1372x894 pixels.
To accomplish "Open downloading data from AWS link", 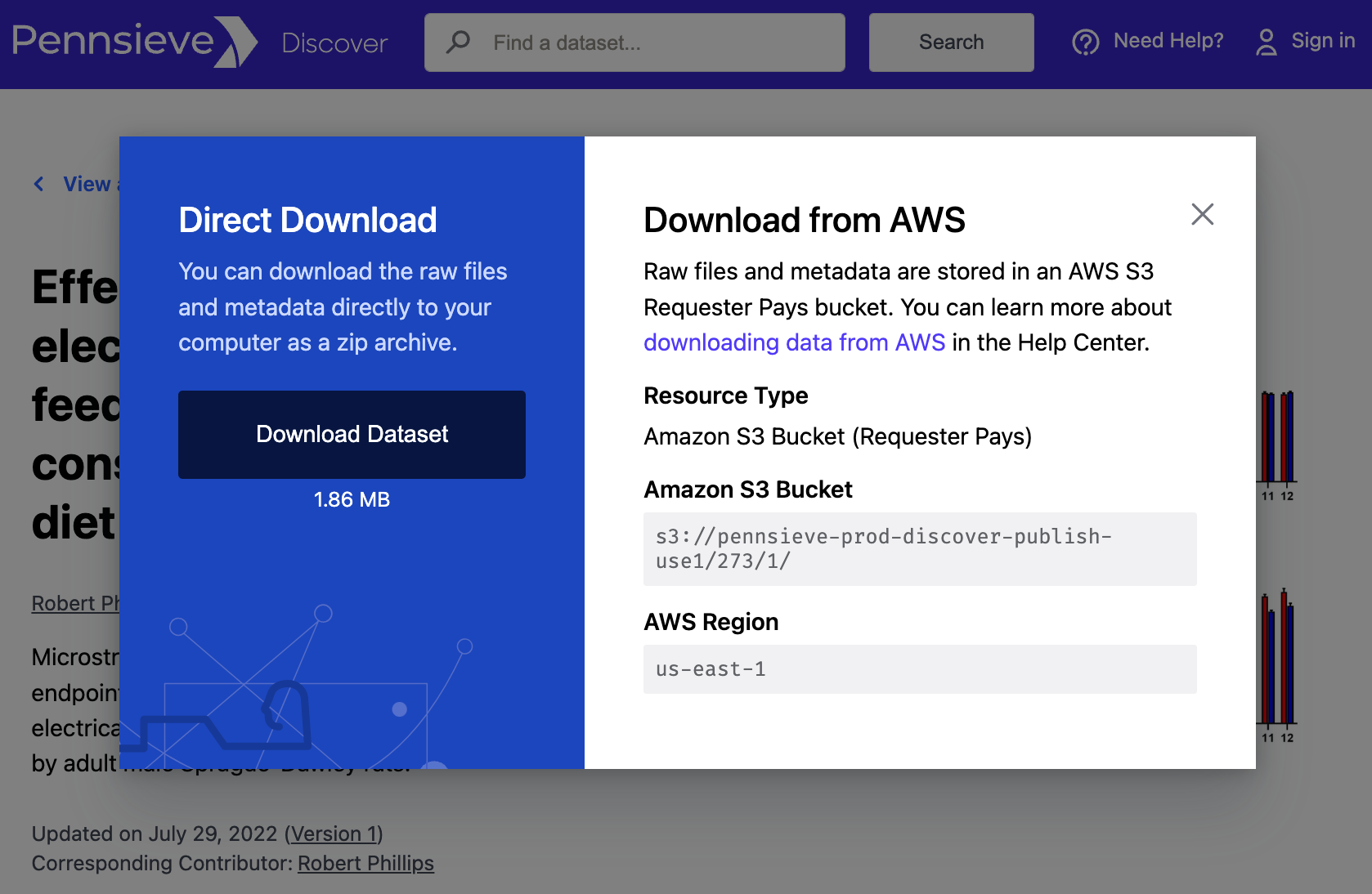I will 794,342.
